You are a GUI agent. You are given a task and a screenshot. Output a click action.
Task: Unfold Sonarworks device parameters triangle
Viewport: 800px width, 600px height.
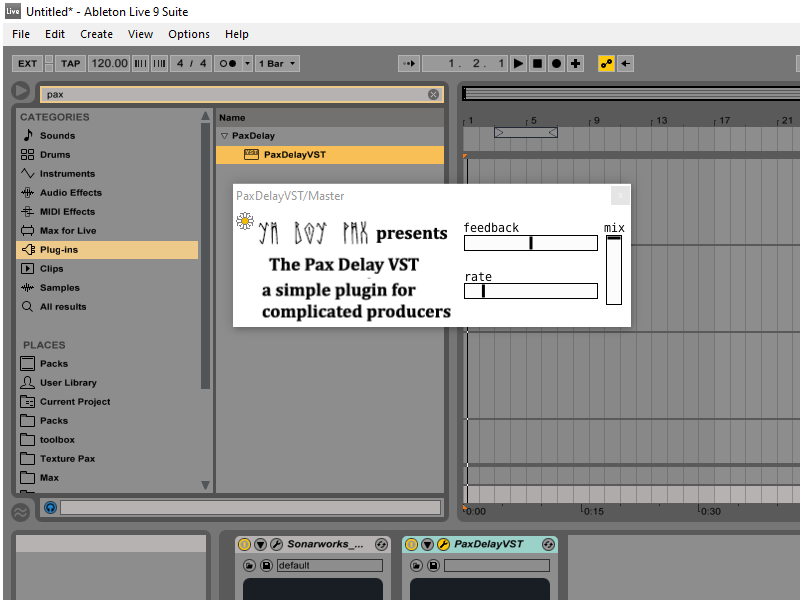(260, 544)
